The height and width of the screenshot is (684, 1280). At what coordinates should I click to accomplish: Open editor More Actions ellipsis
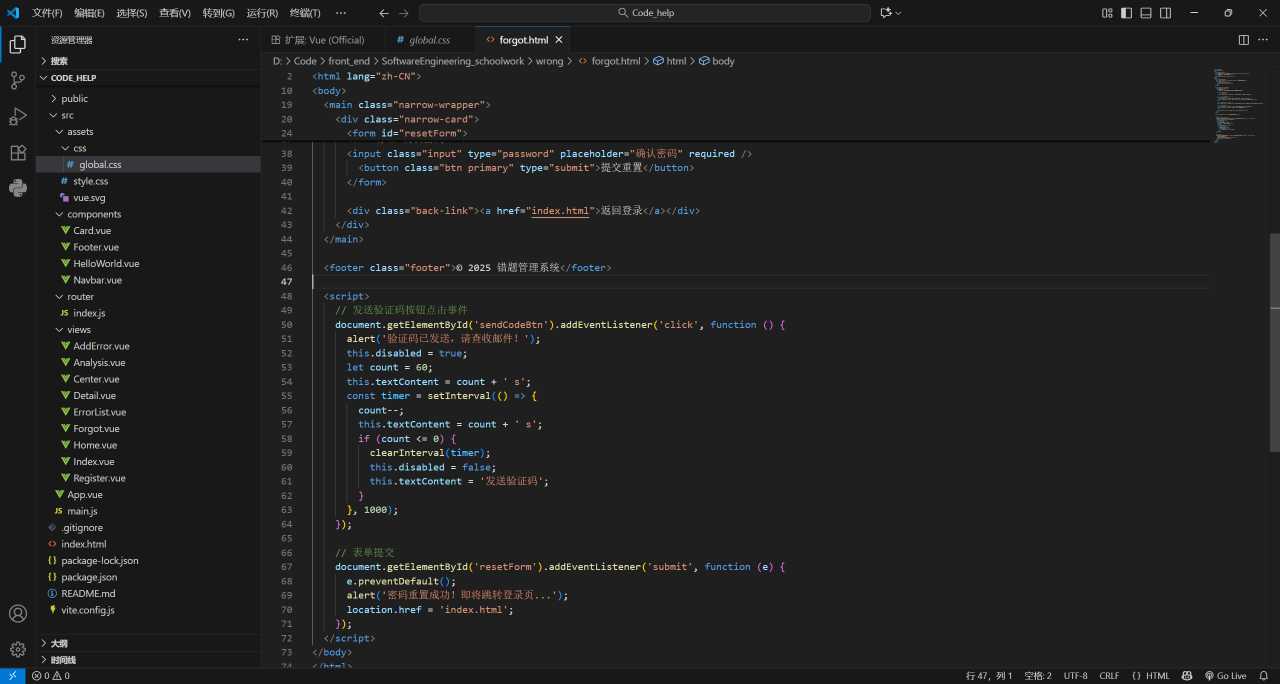(1264, 40)
